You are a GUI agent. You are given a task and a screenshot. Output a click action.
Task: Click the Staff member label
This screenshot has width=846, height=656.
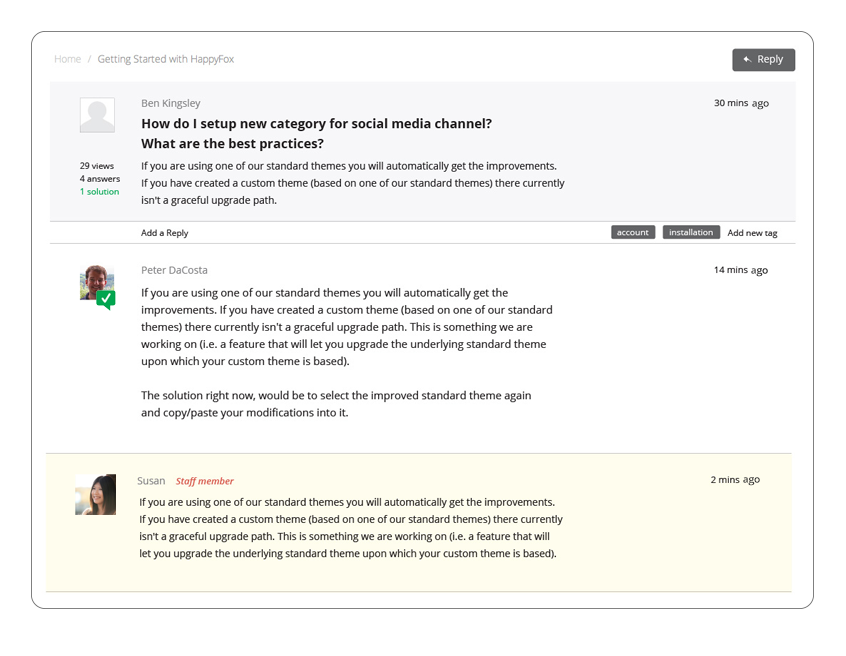pyautogui.click(x=204, y=481)
